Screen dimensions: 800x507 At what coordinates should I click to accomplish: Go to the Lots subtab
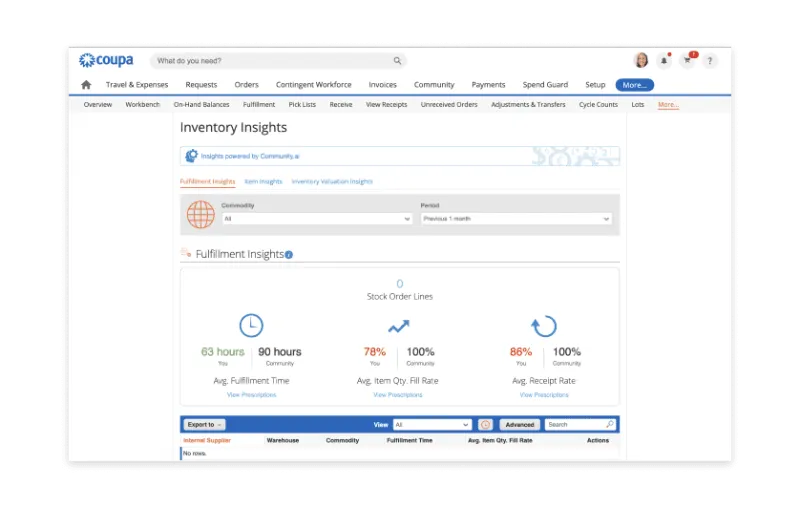(638, 105)
